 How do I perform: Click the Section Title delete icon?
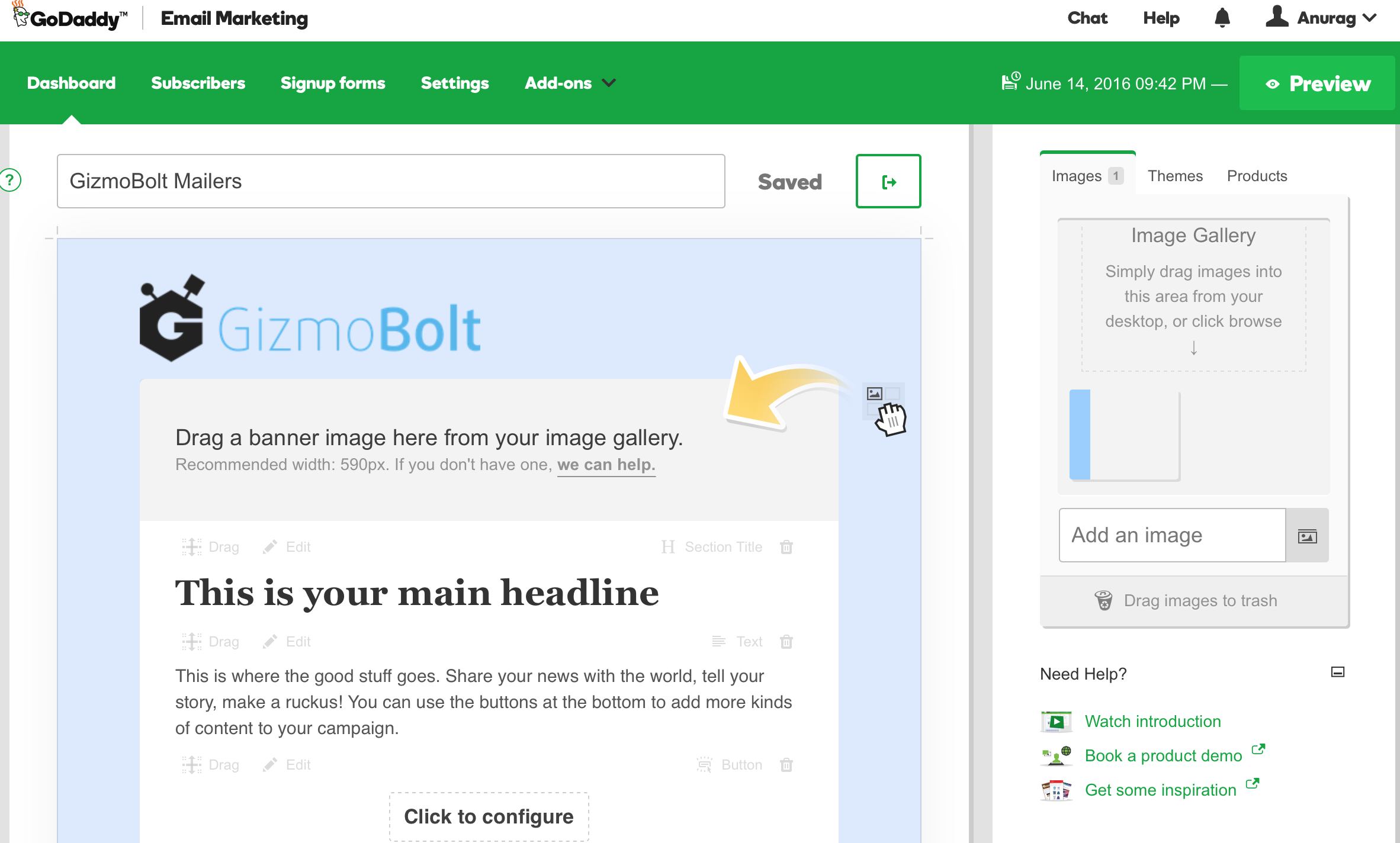coord(787,547)
